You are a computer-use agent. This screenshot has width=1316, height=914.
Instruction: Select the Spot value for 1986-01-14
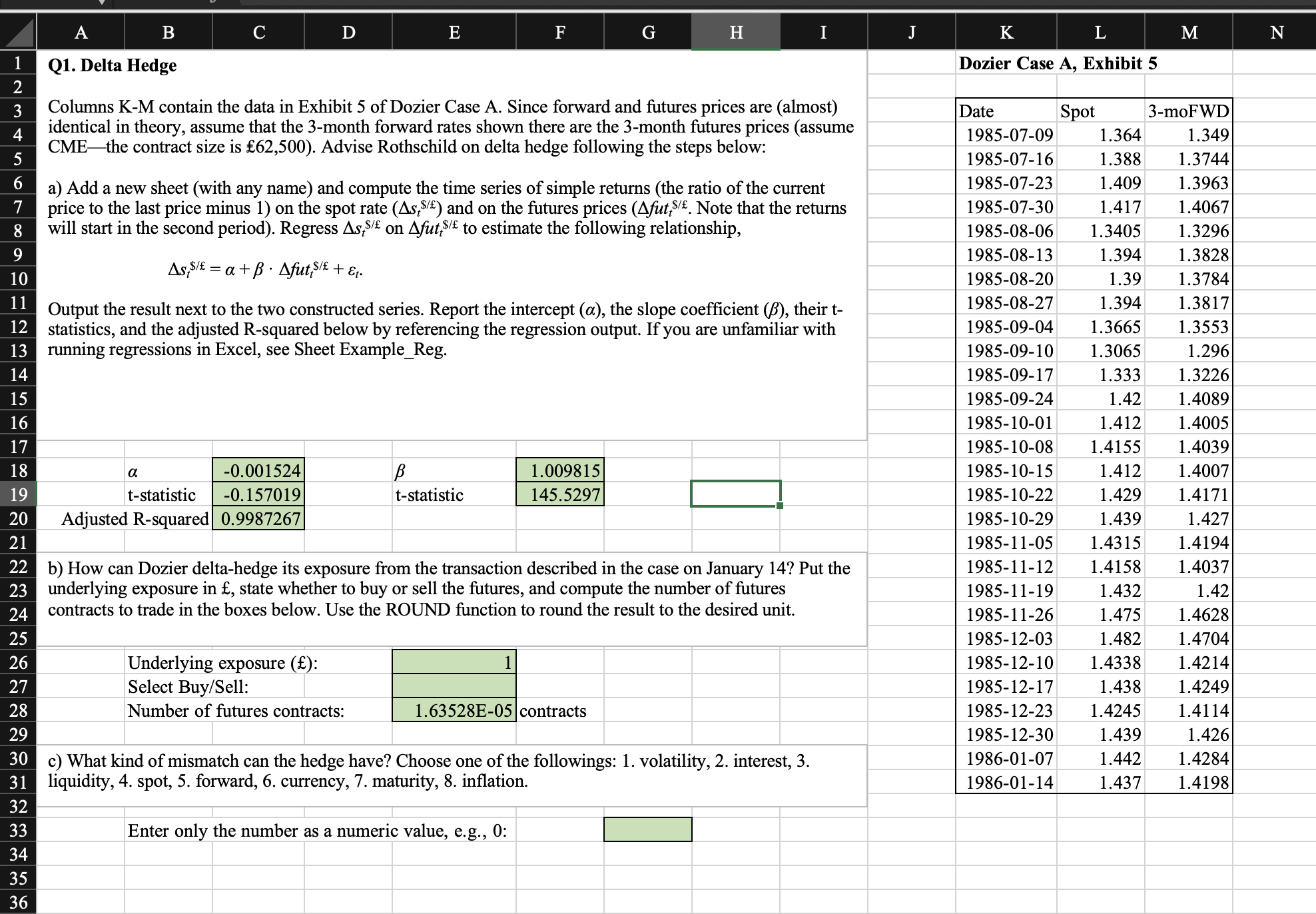click(1100, 782)
